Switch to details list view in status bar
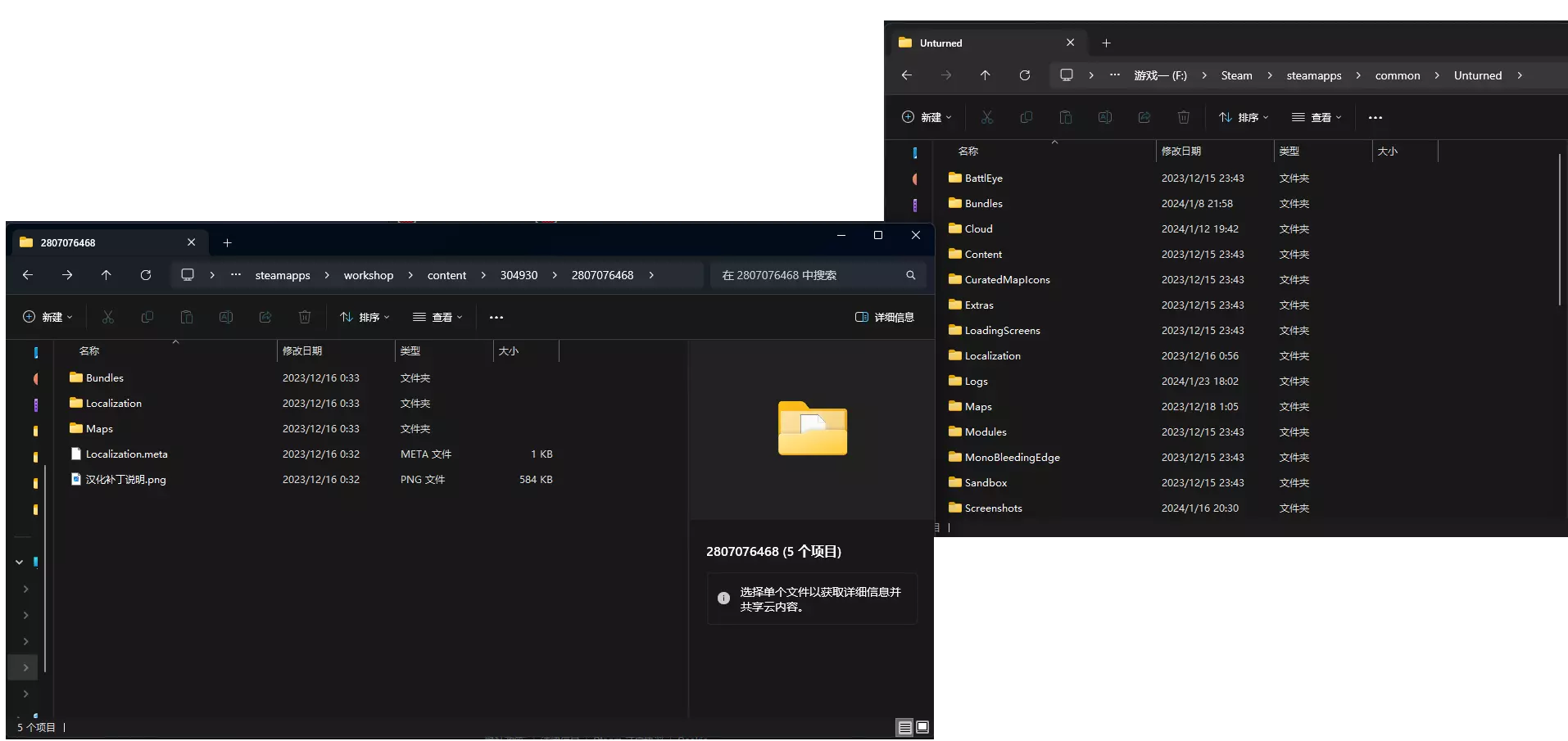 (x=904, y=727)
